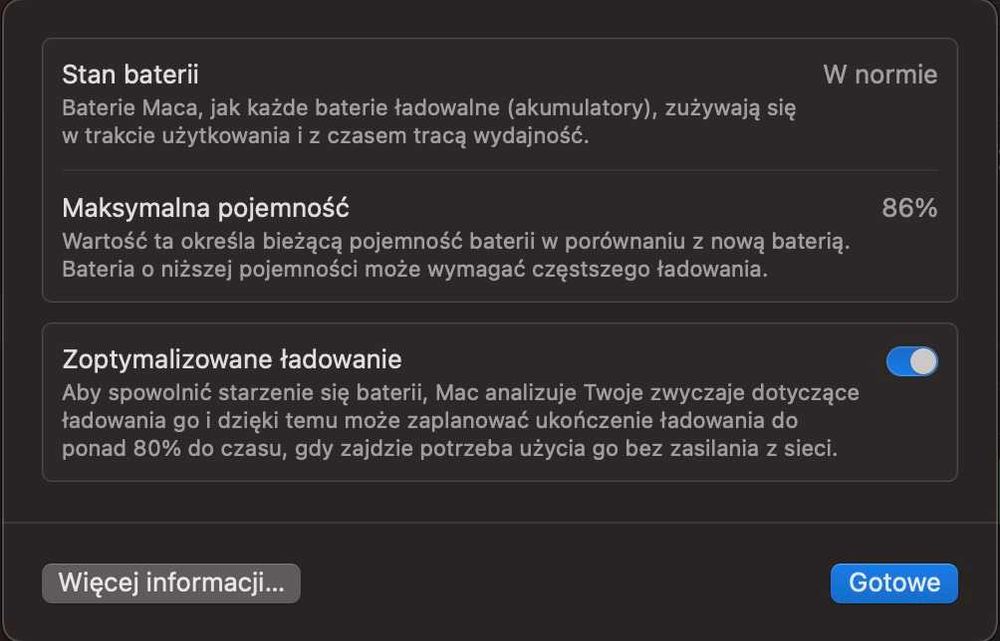Click the Stan baterii heading
The height and width of the screenshot is (641, 1000).
[x=130, y=75]
